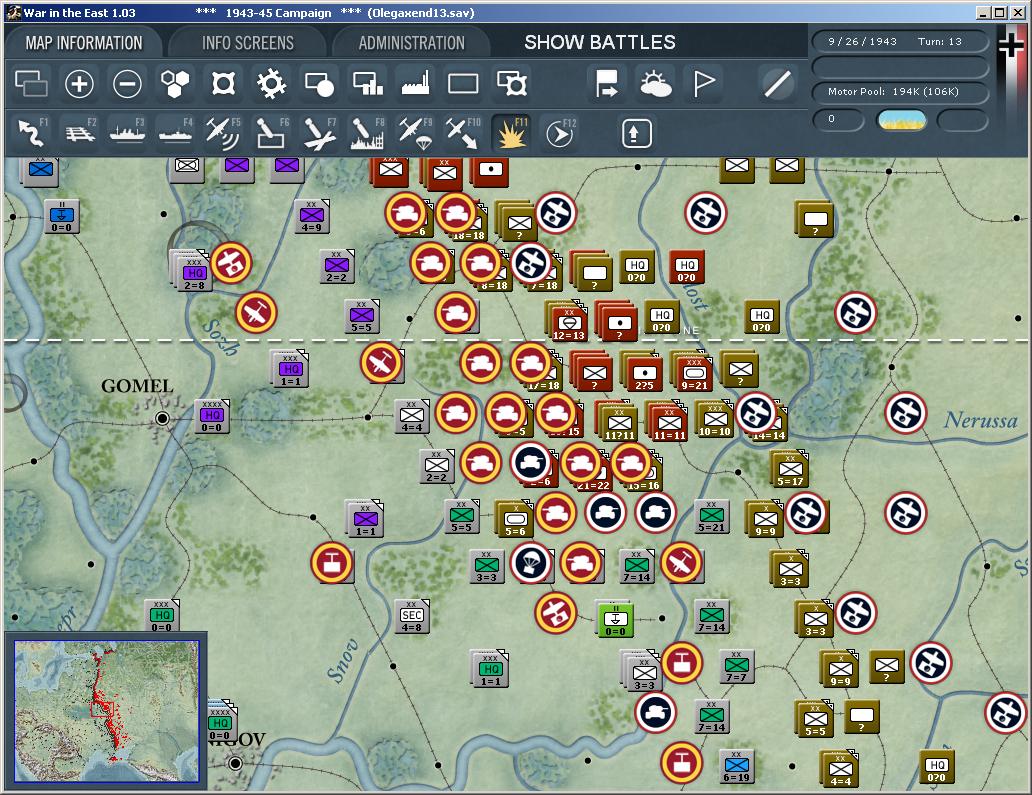Click the rectangle-with-gear toolbar icon

(x=511, y=84)
